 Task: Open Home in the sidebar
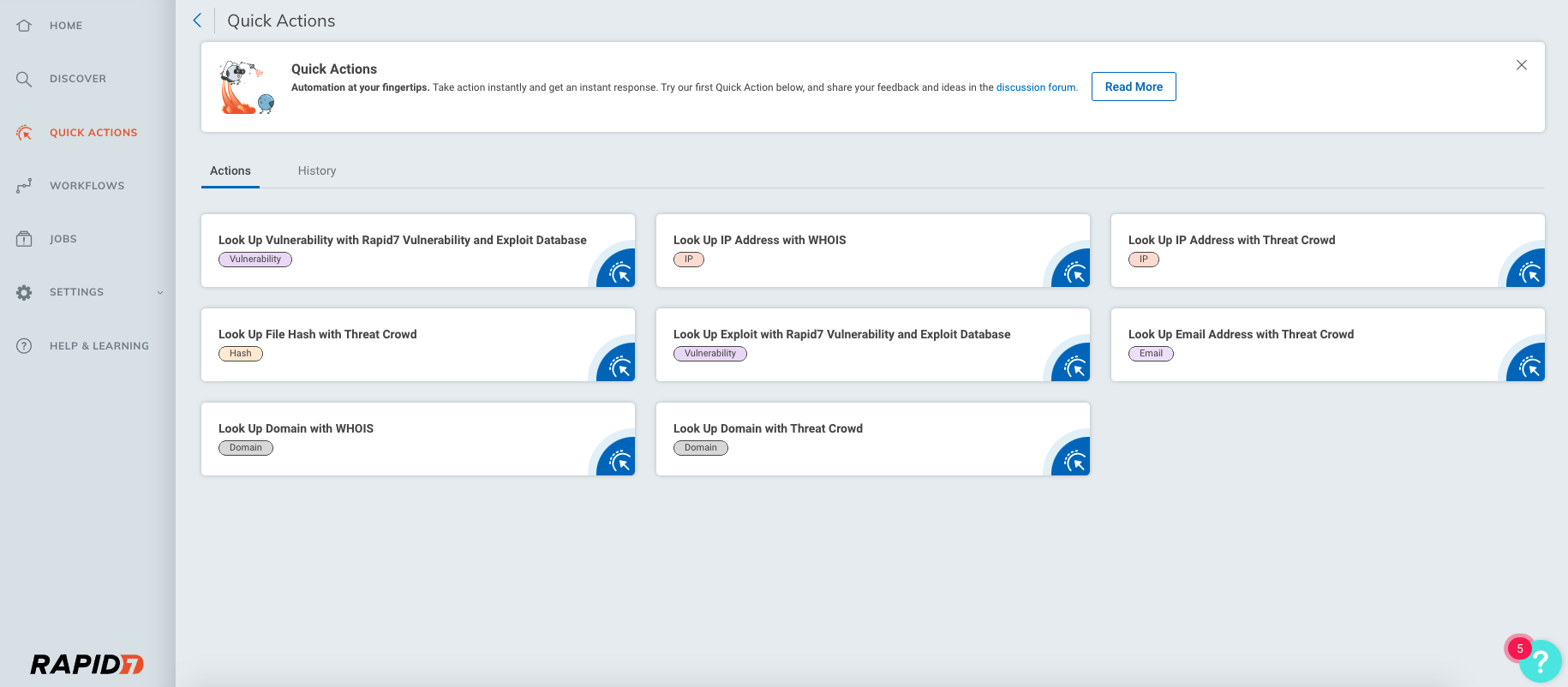(66, 26)
